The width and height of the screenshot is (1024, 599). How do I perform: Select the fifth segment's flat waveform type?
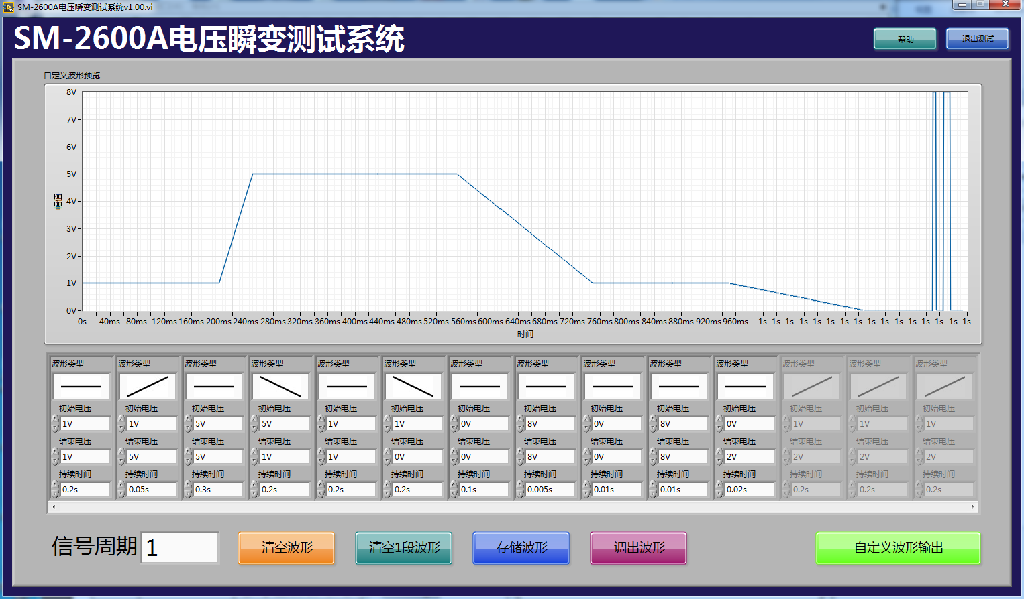(x=347, y=386)
